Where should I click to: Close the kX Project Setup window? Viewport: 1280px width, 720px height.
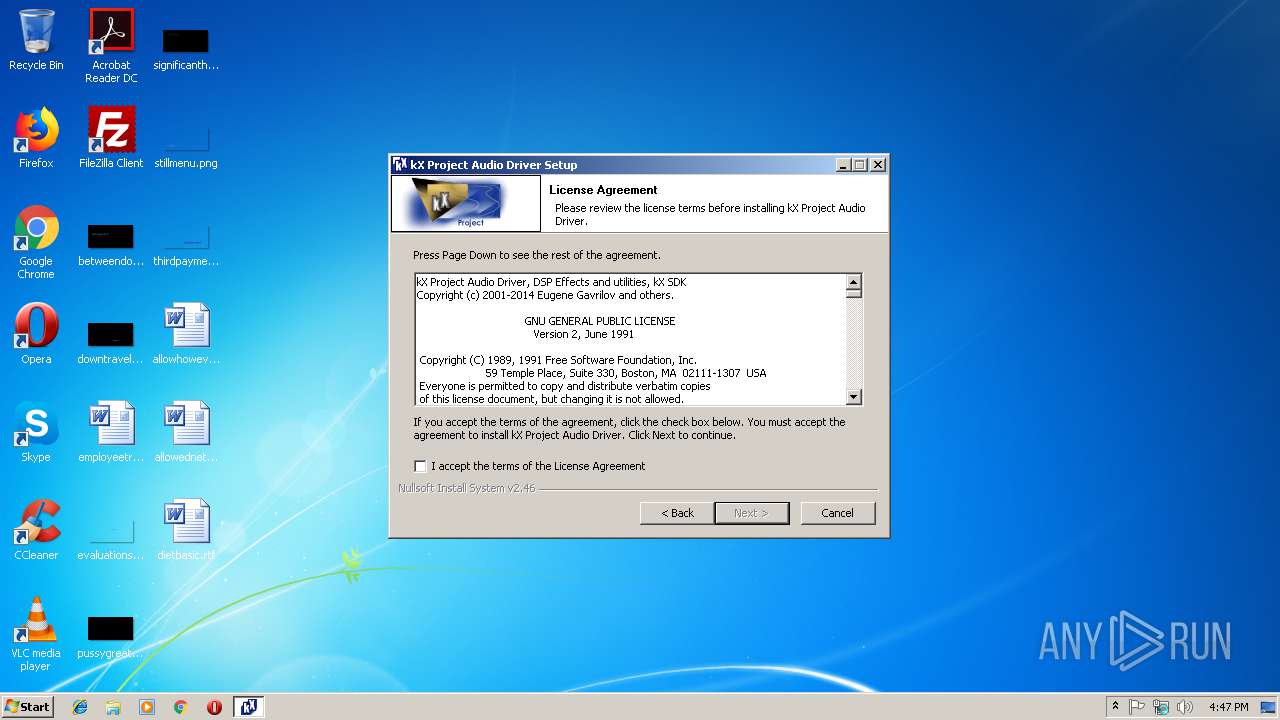[878, 165]
